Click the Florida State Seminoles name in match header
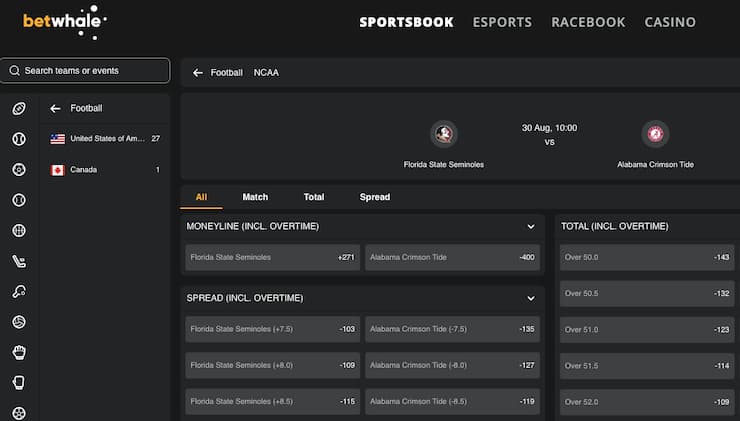 coord(444,165)
